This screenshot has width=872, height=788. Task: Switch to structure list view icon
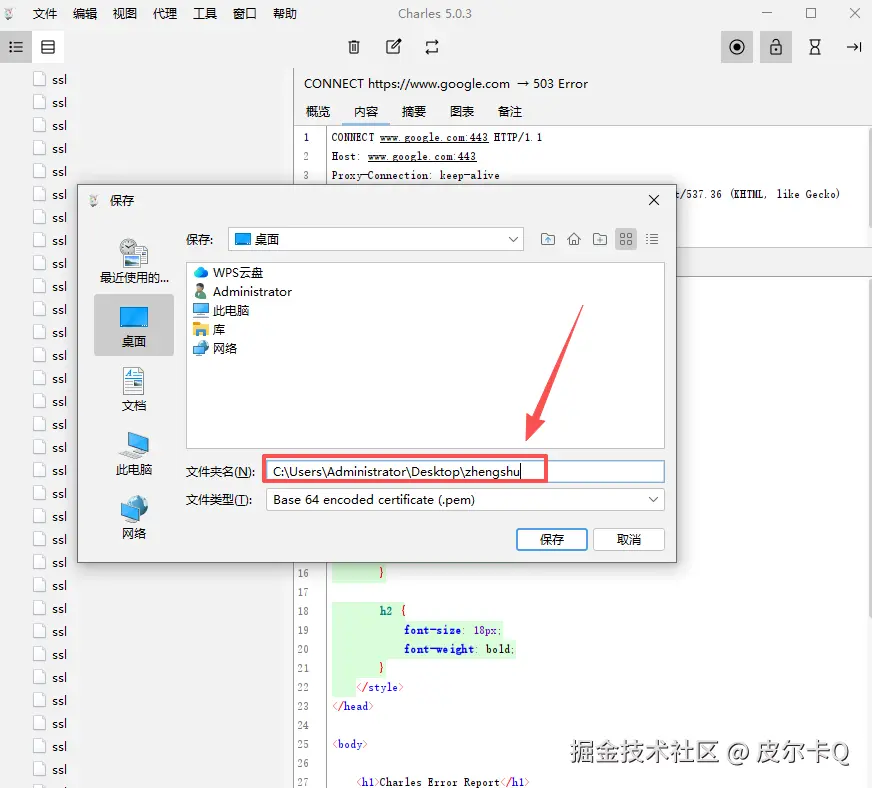click(16, 47)
